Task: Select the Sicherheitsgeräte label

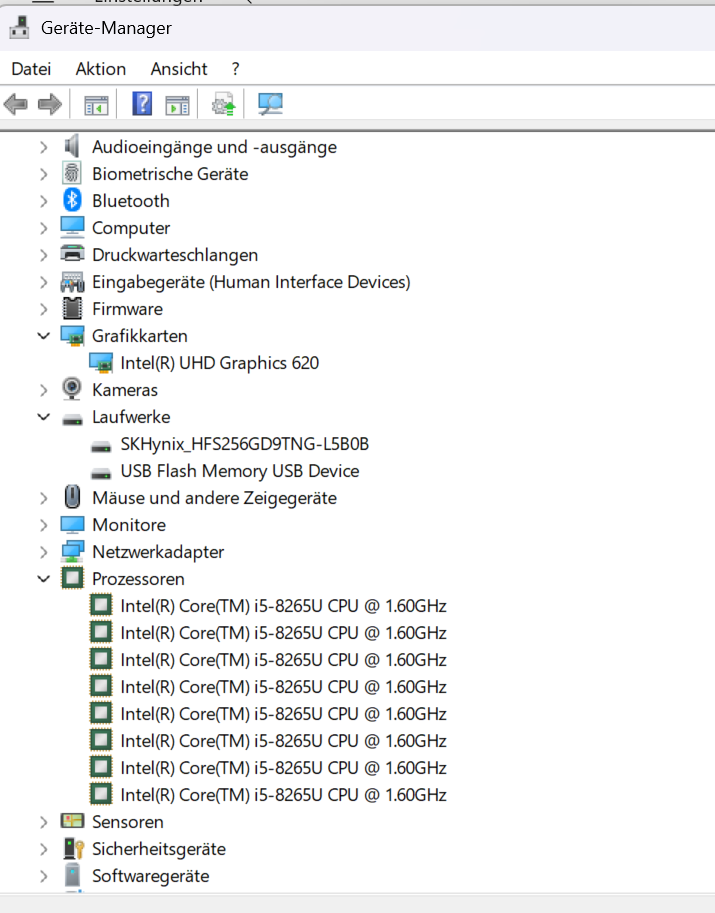Action: pyautogui.click(x=159, y=848)
